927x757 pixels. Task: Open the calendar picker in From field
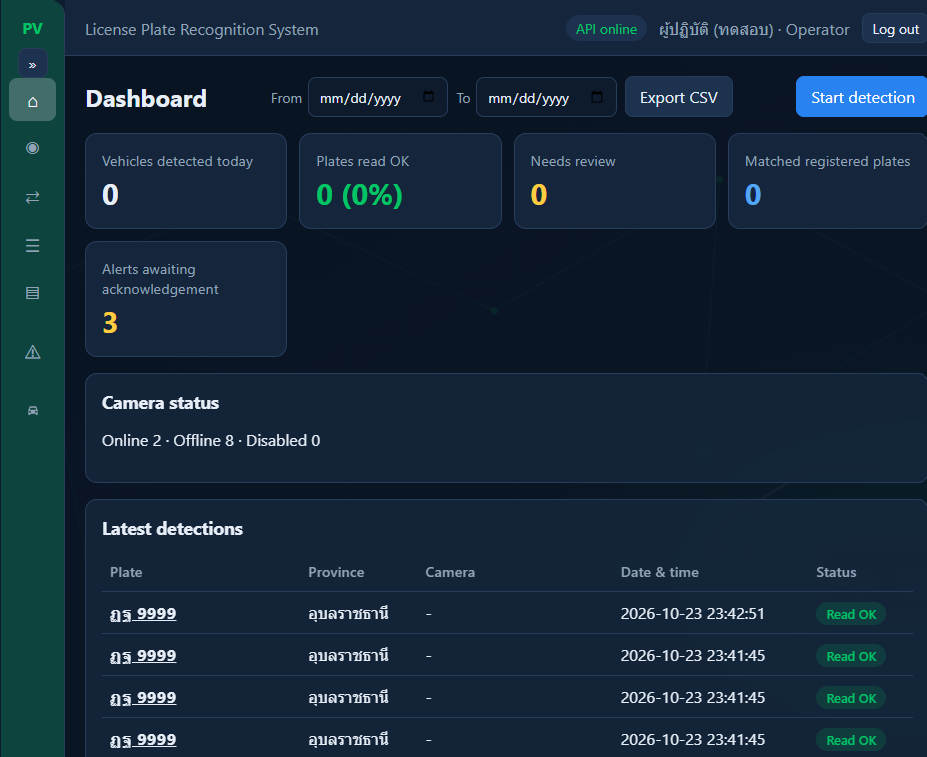tap(429, 96)
